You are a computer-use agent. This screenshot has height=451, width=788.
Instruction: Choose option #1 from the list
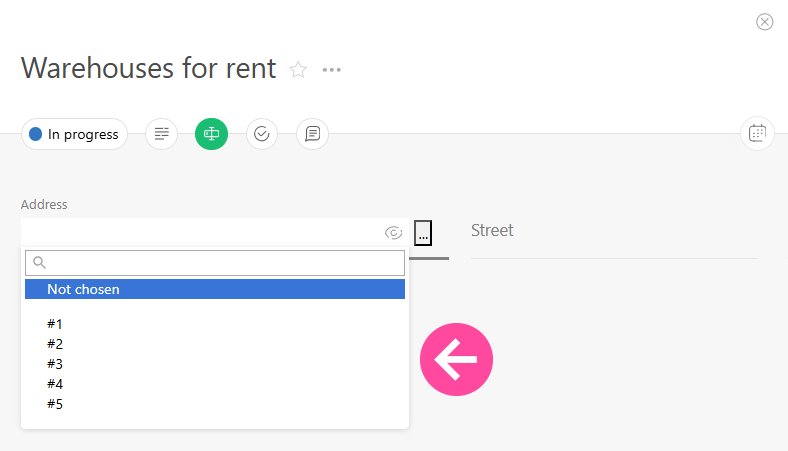[x=55, y=324]
